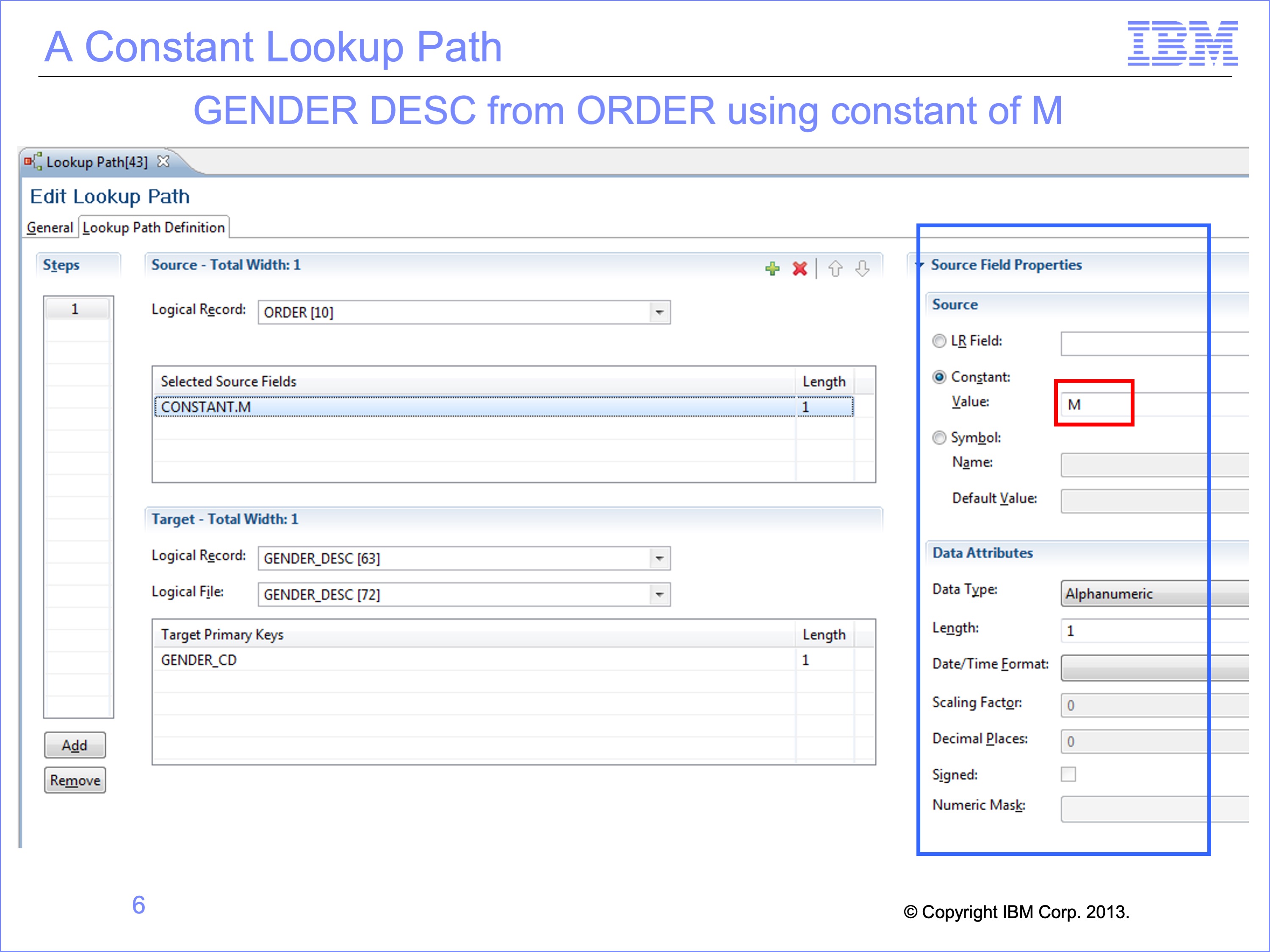This screenshot has width=1270, height=952.
Task: Close the Lookup Path[43] editor tab
Action: pyautogui.click(x=163, y=162)
